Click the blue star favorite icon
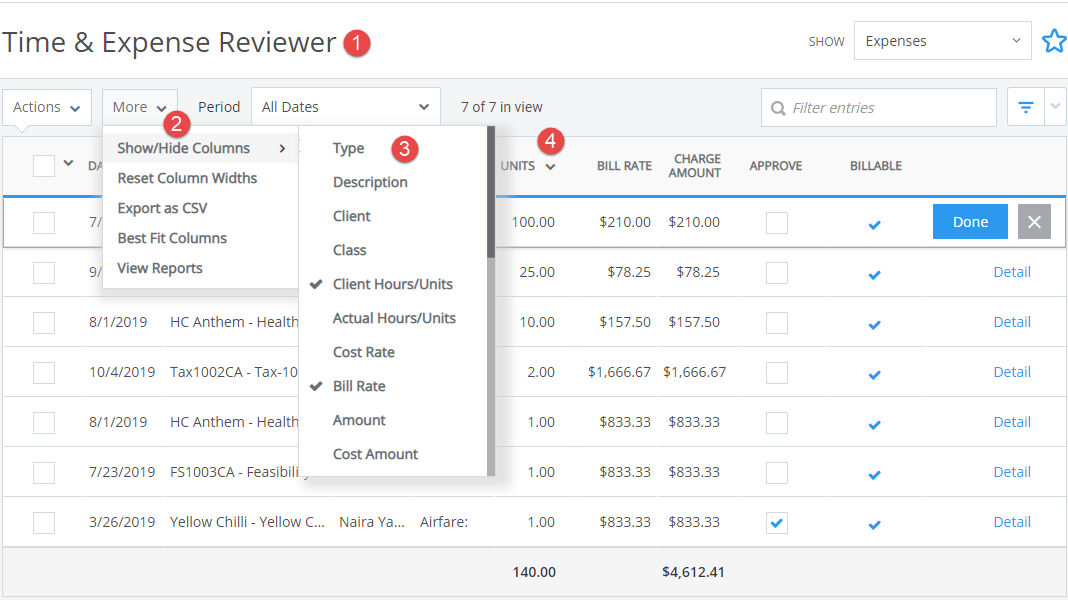The height and width of the screenshot is (600, 1068). (x=1055, y=40)
